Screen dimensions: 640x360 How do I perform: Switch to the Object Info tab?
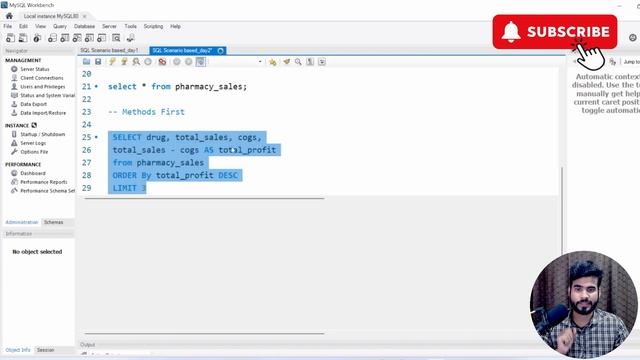point(18,350)
